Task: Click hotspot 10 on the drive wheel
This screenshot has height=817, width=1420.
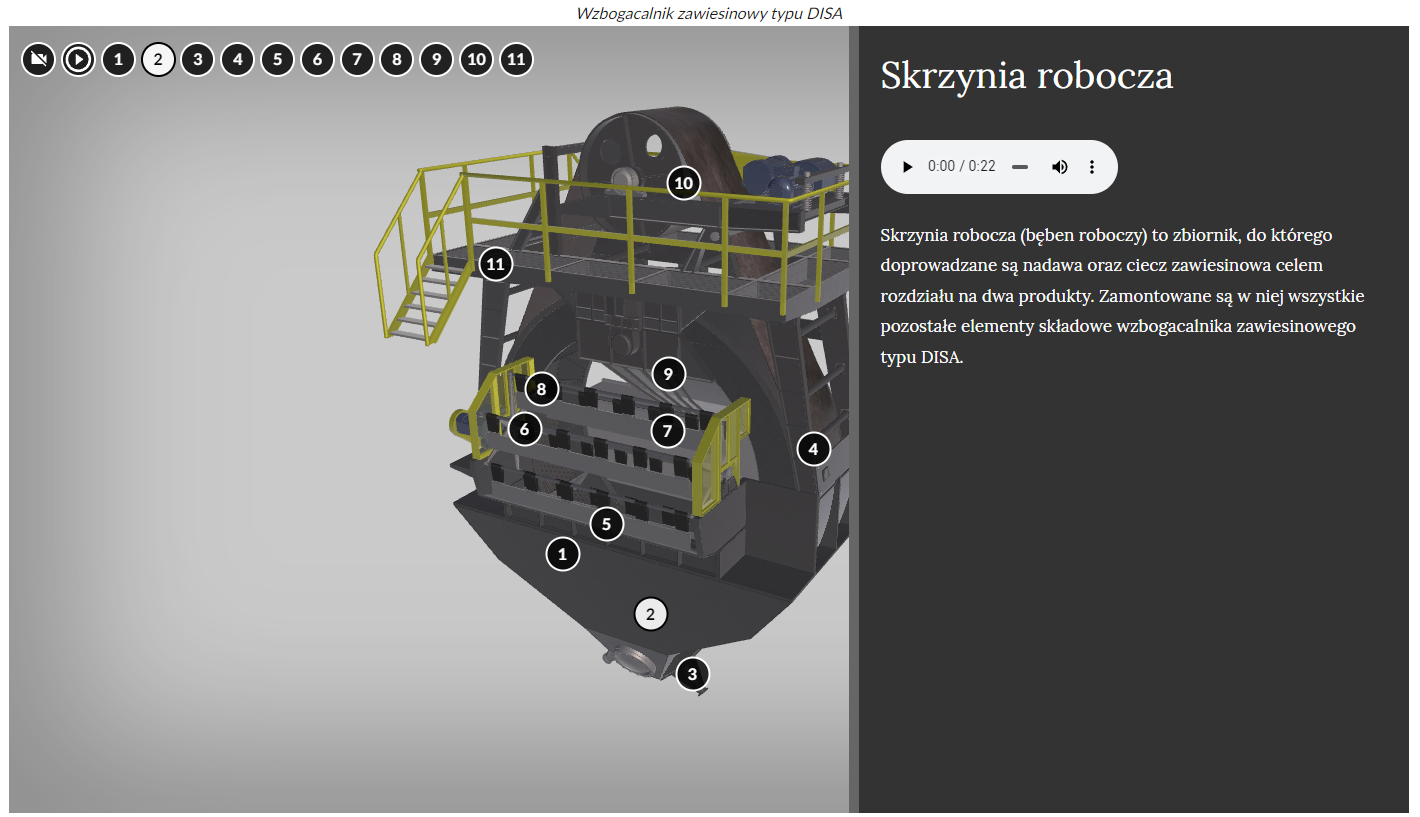Action: click(x=683, y=183)
